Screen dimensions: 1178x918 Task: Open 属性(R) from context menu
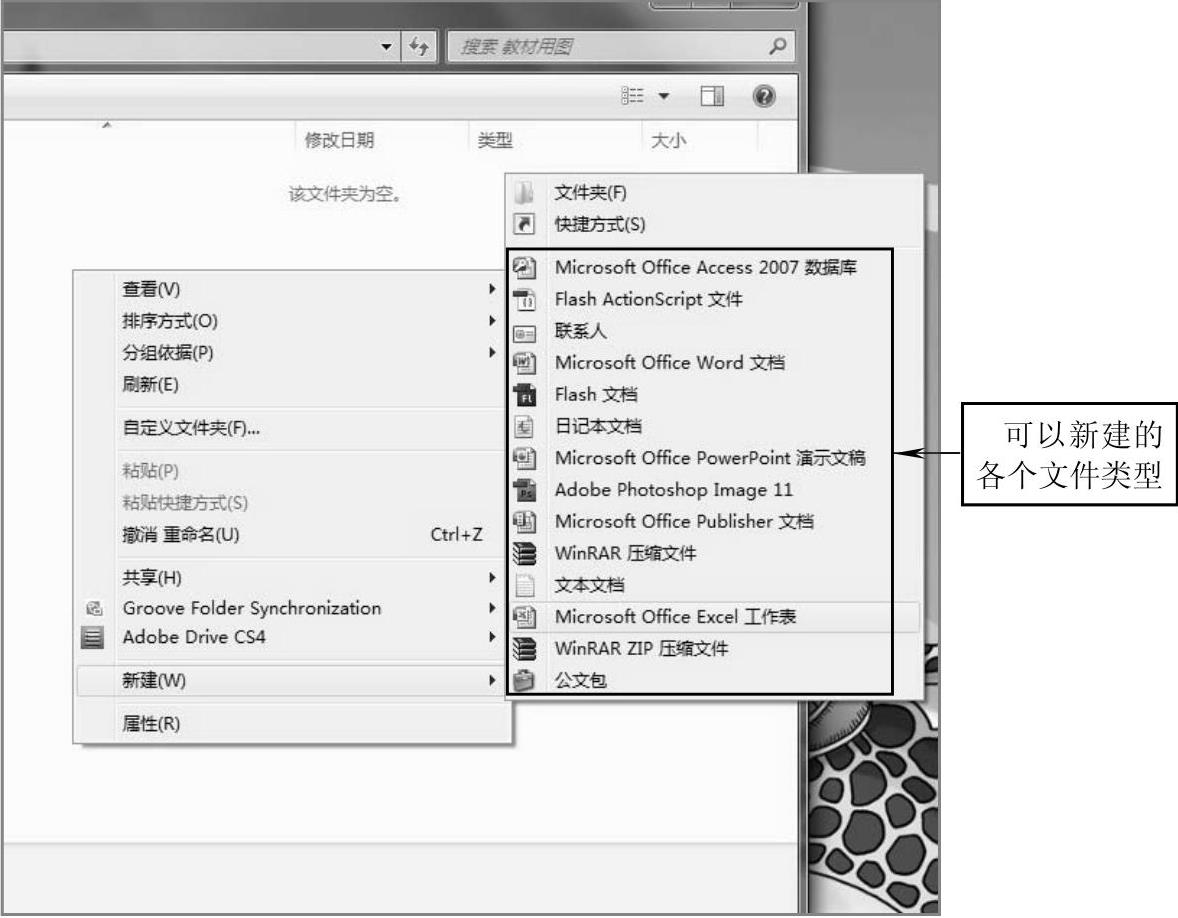[291, 724]
